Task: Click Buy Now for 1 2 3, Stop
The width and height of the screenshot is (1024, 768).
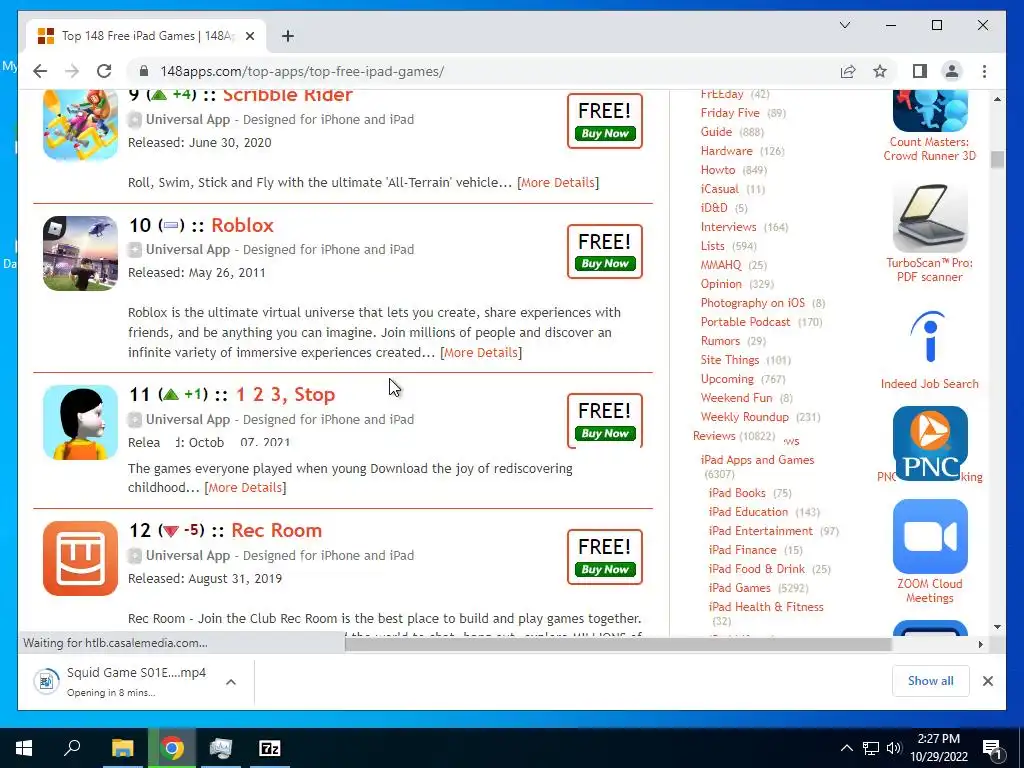Action: click(605, 434)
